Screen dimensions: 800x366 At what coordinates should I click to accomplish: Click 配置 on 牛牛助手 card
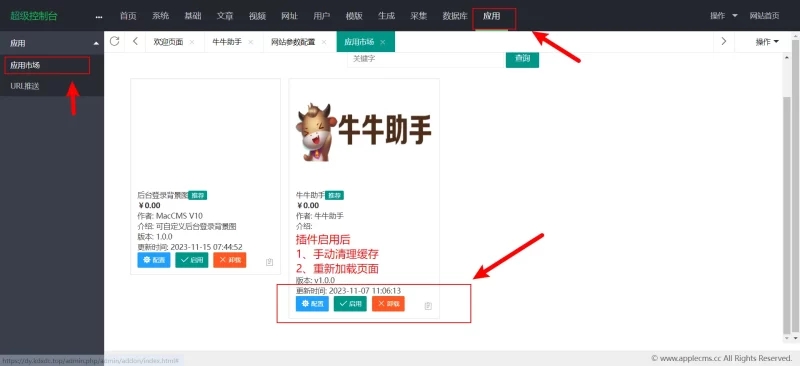point(312,304)
